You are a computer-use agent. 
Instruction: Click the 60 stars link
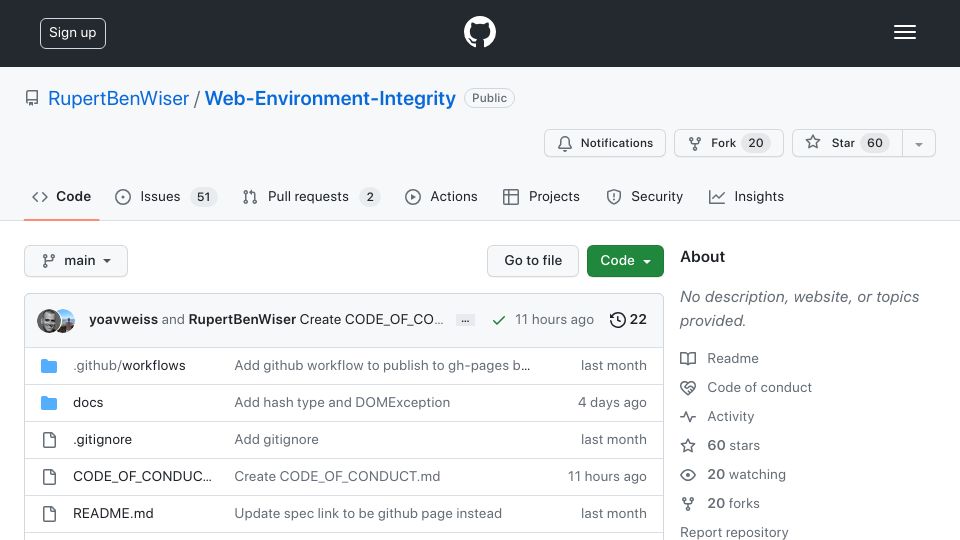[x=733, y=446]
